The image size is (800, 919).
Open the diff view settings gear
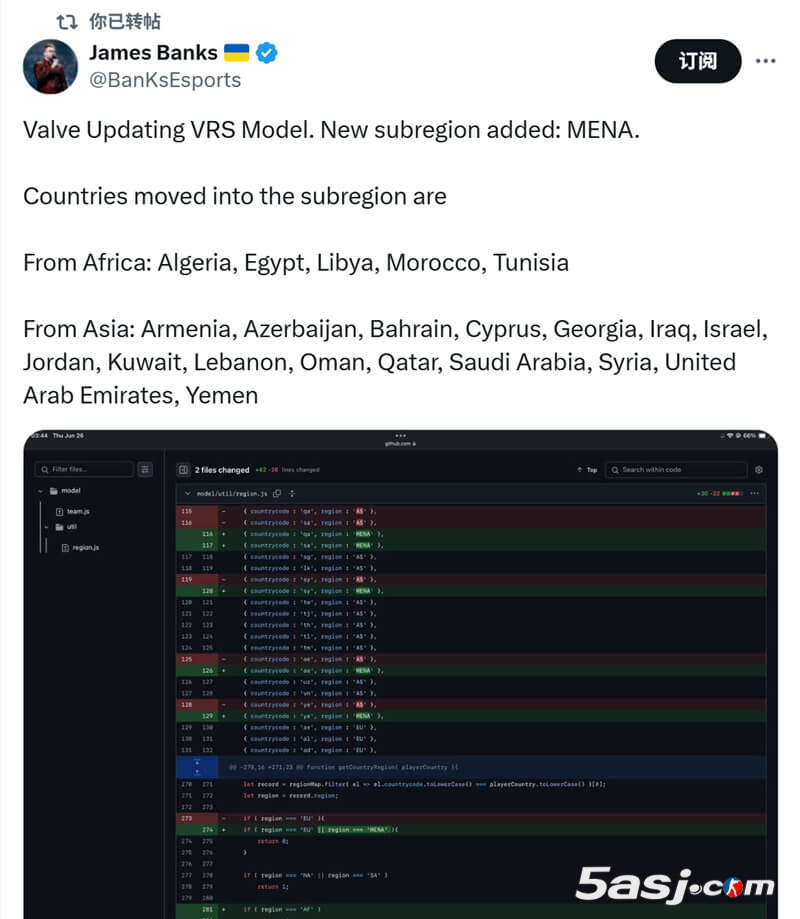(759, 469)
